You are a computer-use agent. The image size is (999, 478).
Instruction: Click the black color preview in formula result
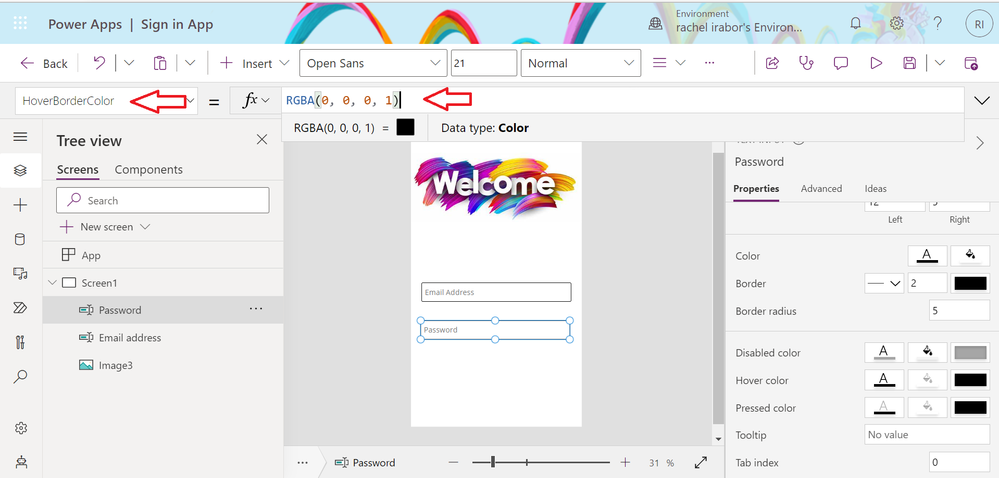405,127
